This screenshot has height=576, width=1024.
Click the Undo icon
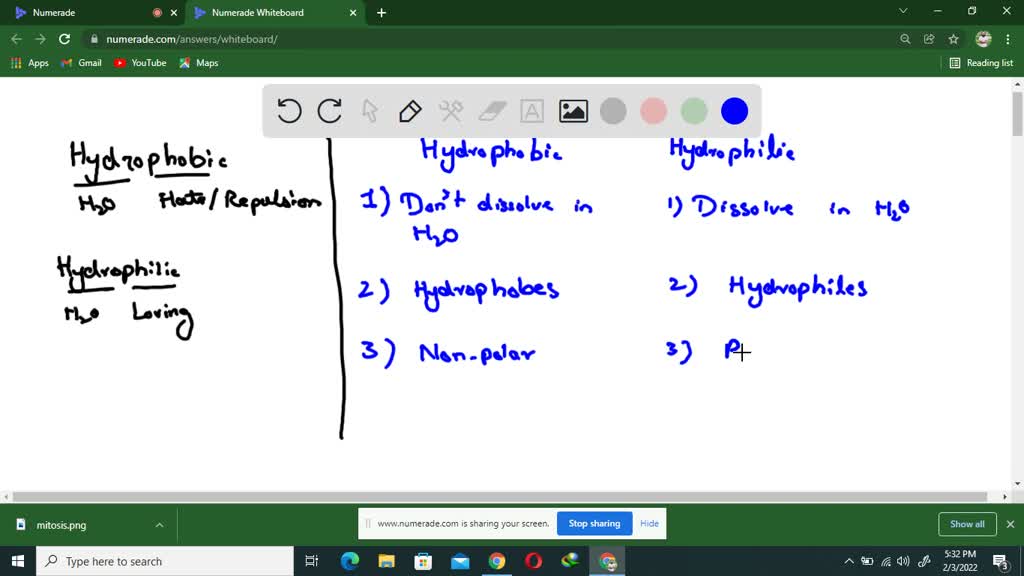[289, 111]
